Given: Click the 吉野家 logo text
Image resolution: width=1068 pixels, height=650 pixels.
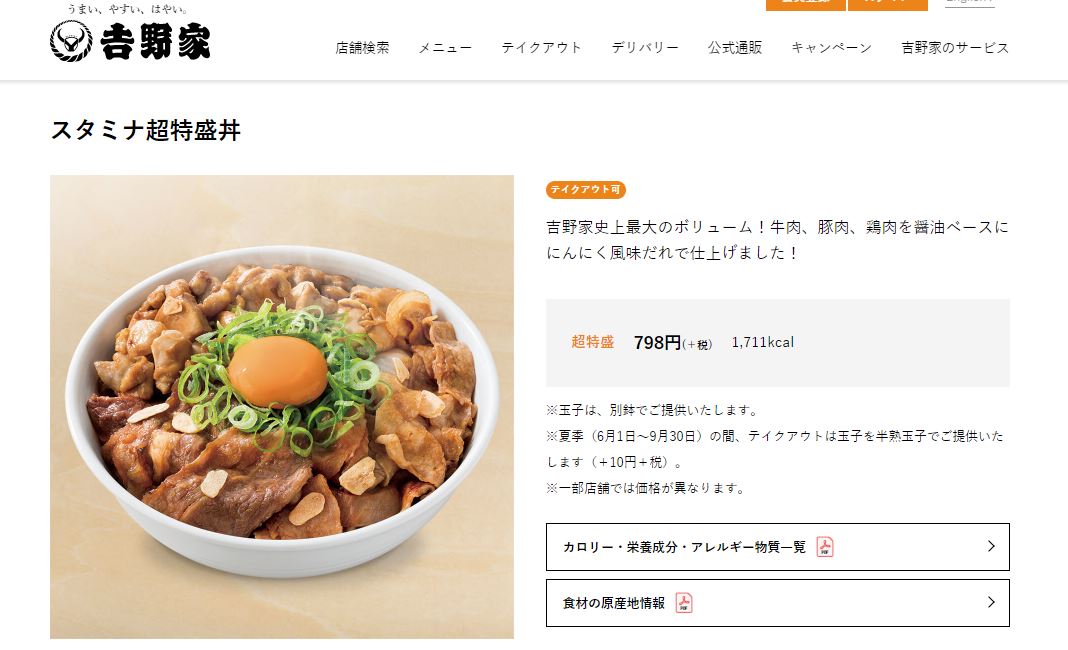Looking at the screenshot, I should coord(155,42).
